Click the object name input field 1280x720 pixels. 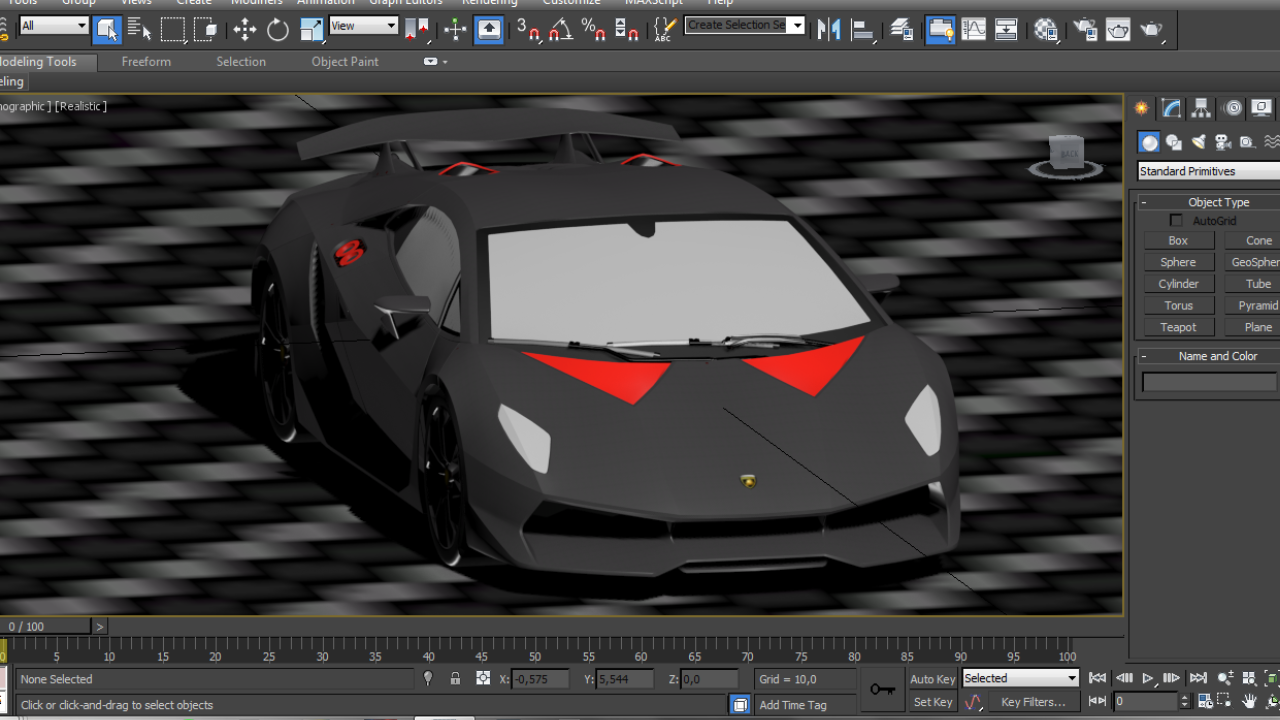coord(1209,382)
